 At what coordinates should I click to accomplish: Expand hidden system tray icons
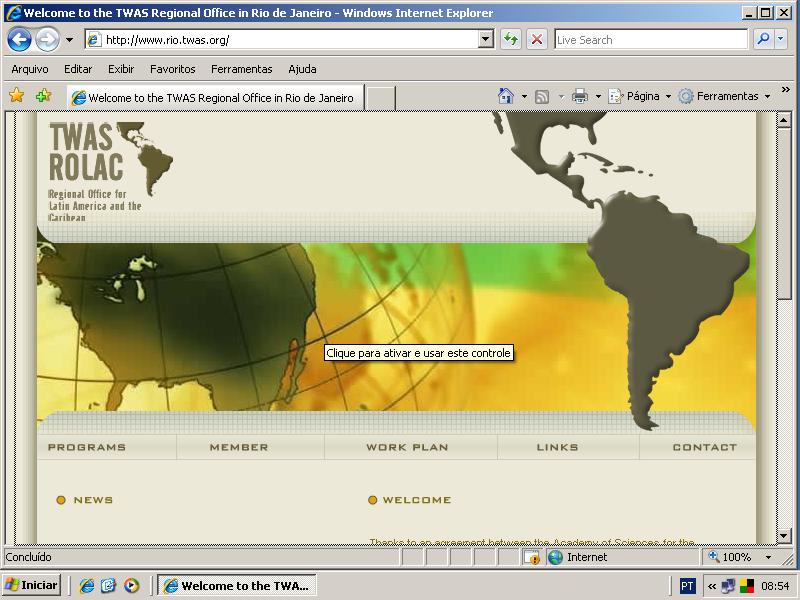(712, 586)
